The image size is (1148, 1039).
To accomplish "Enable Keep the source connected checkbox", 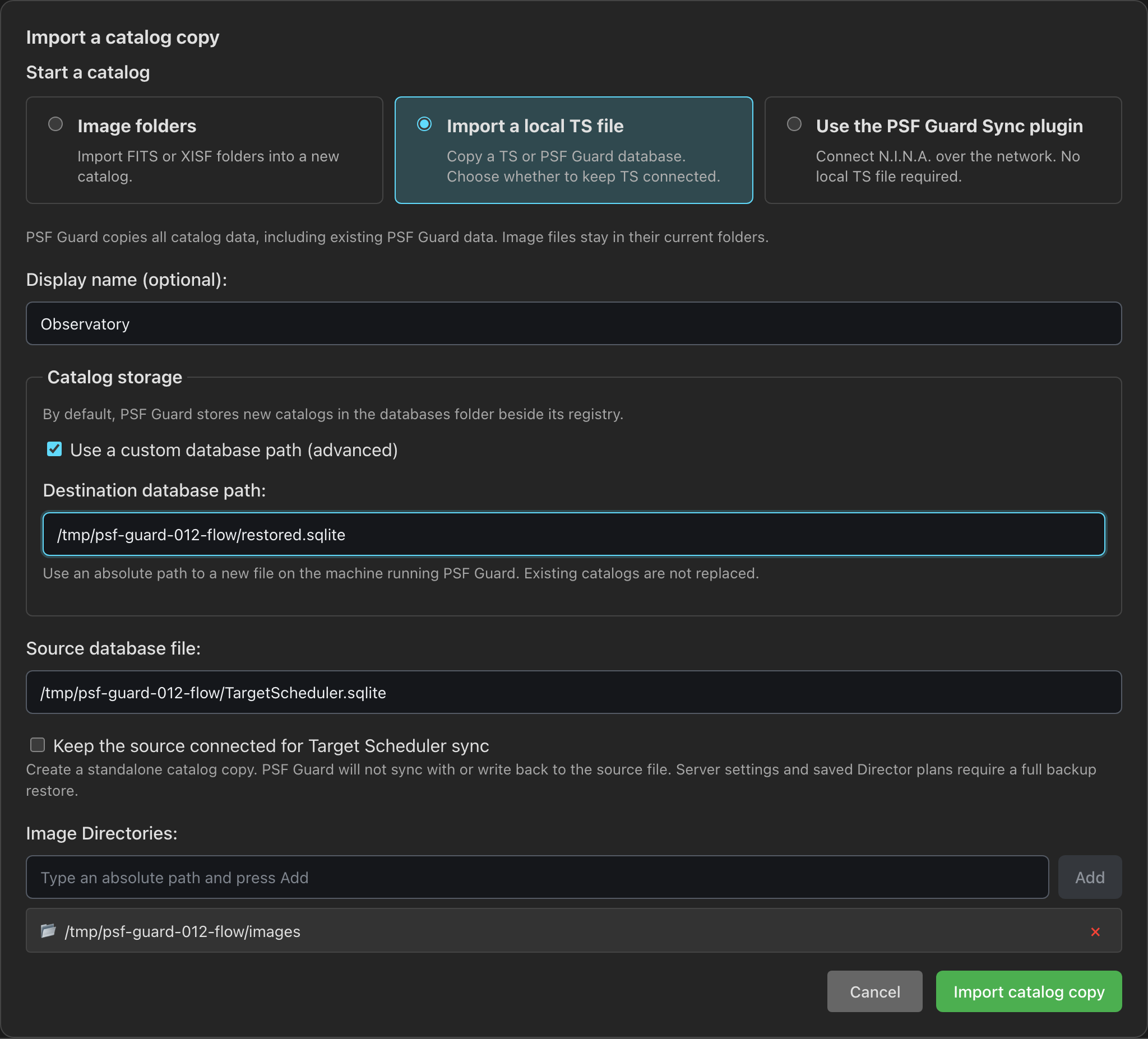I will (38, 745).
